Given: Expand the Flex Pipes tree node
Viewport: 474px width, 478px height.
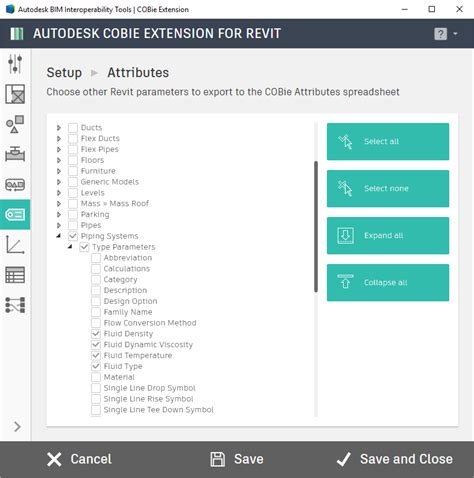Looking at the screenshot, I should click(x=59, y=149).
